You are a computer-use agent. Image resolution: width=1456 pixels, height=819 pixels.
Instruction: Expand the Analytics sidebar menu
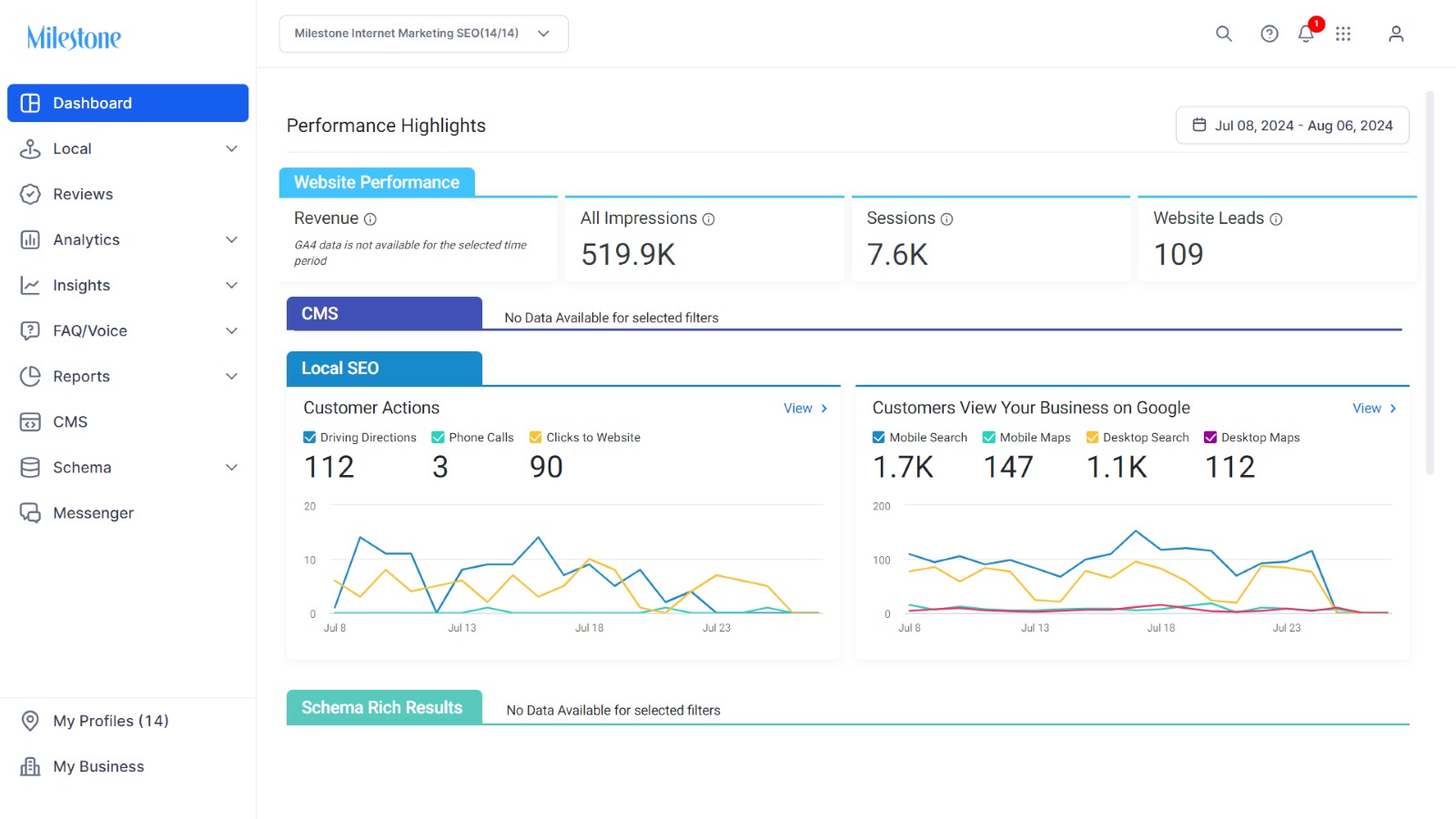[128, 239]
